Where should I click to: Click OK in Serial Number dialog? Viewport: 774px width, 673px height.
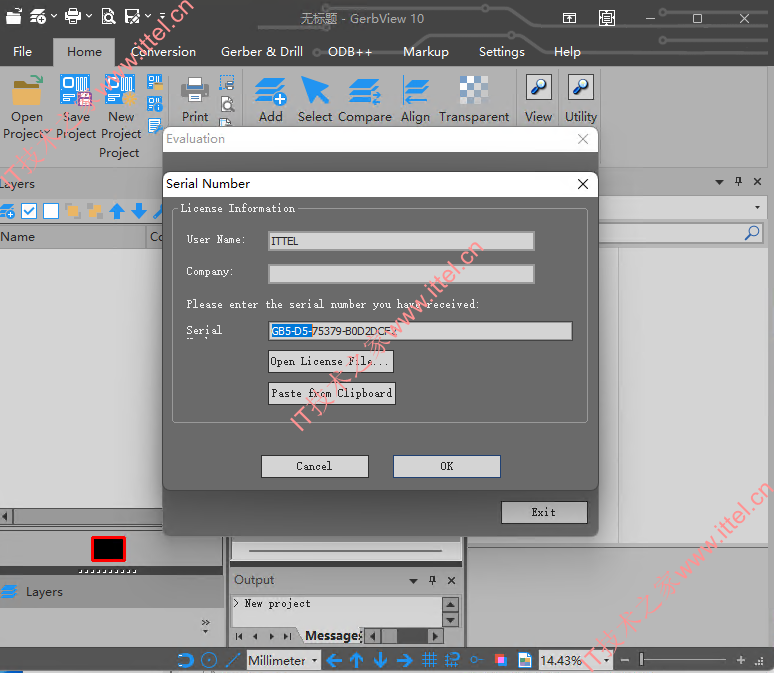click(x=447, y=466)
